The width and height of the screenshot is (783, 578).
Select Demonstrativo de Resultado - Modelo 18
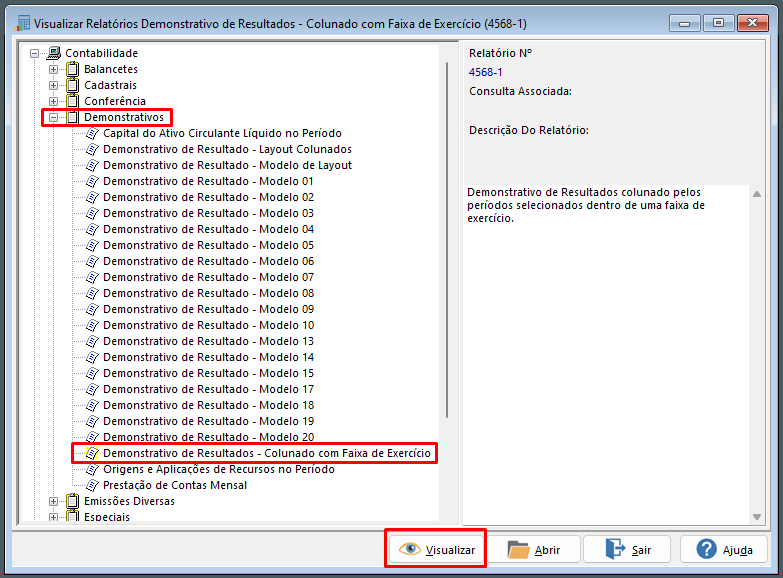click(x=208, y=405)
